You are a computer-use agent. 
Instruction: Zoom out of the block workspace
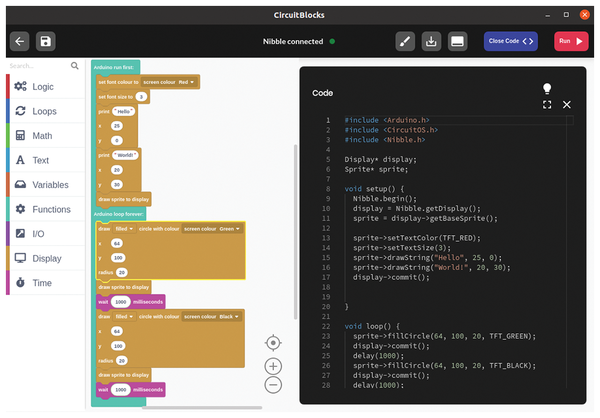click(273, 385)
